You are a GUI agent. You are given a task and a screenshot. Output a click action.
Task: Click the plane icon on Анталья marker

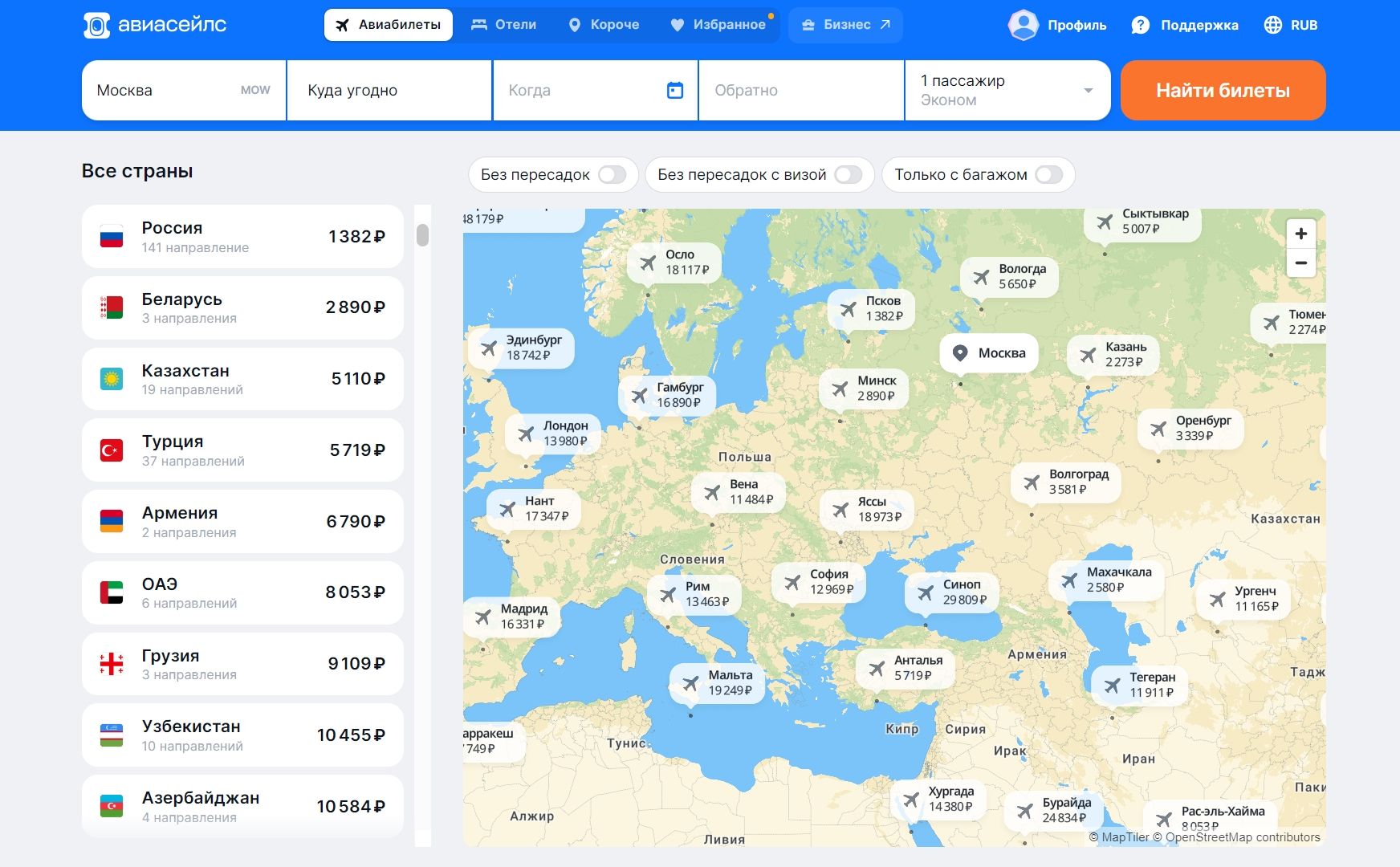point(877,668)
